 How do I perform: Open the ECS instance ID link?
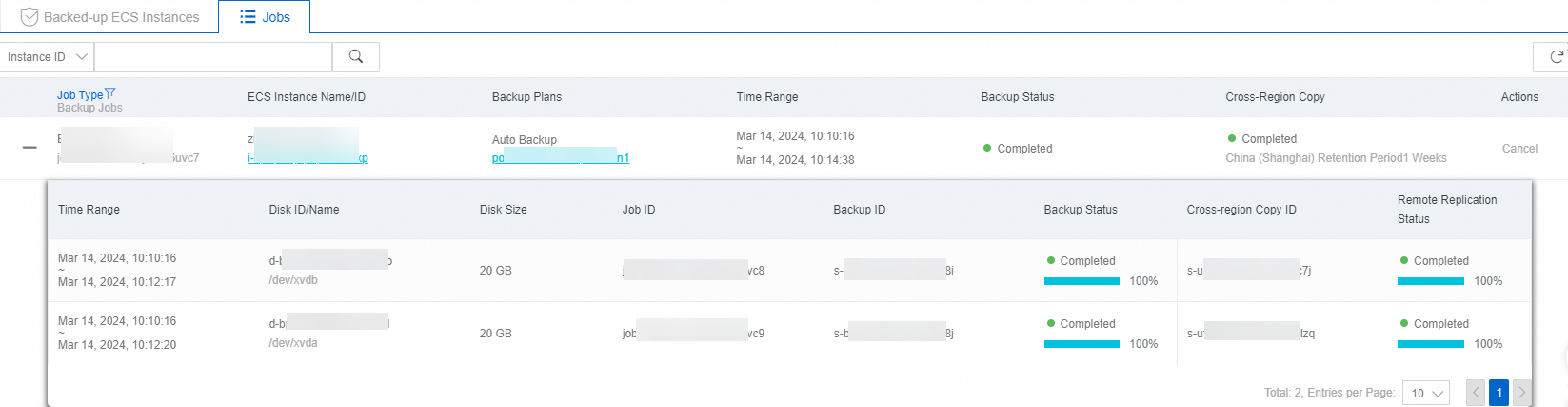[308, 158]
